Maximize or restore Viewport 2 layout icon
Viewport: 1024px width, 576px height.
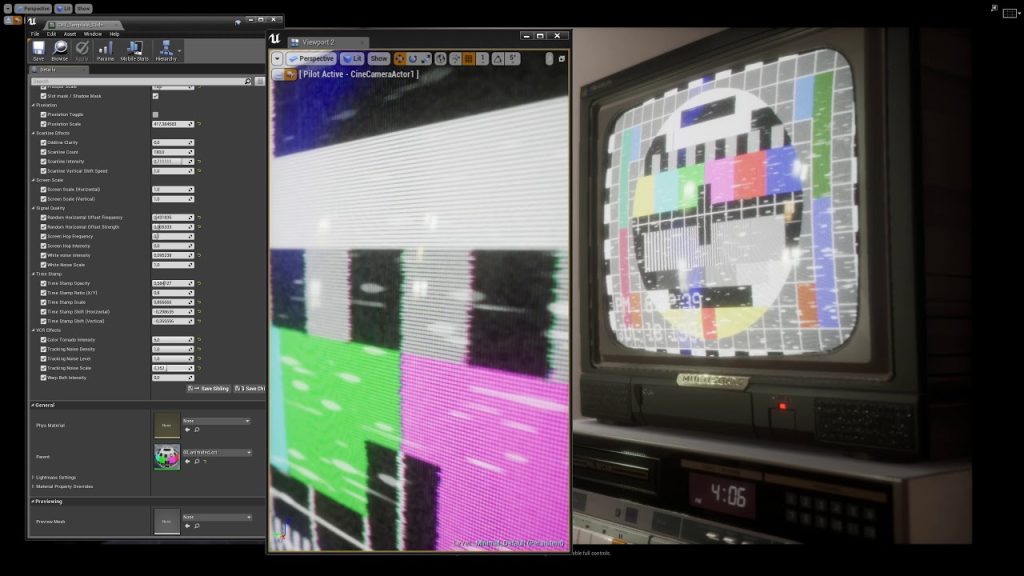562,59
